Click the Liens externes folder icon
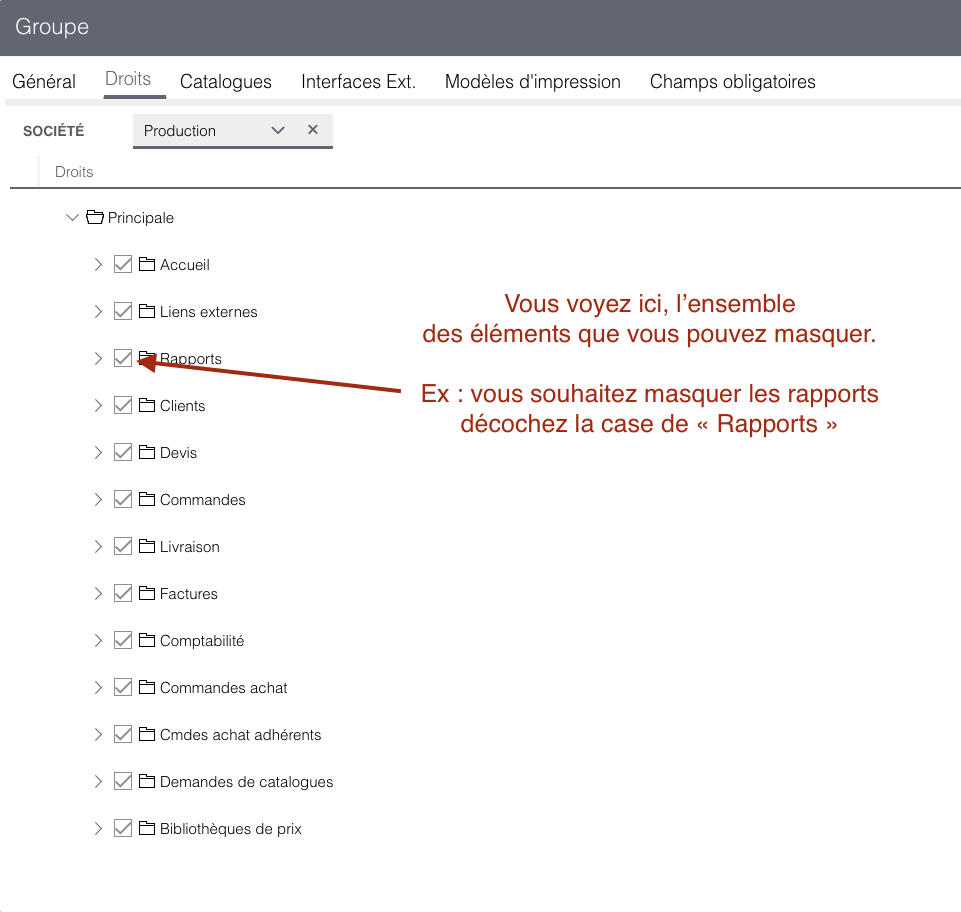Viewport: 961px width, 912px height. tap(146, 311)
